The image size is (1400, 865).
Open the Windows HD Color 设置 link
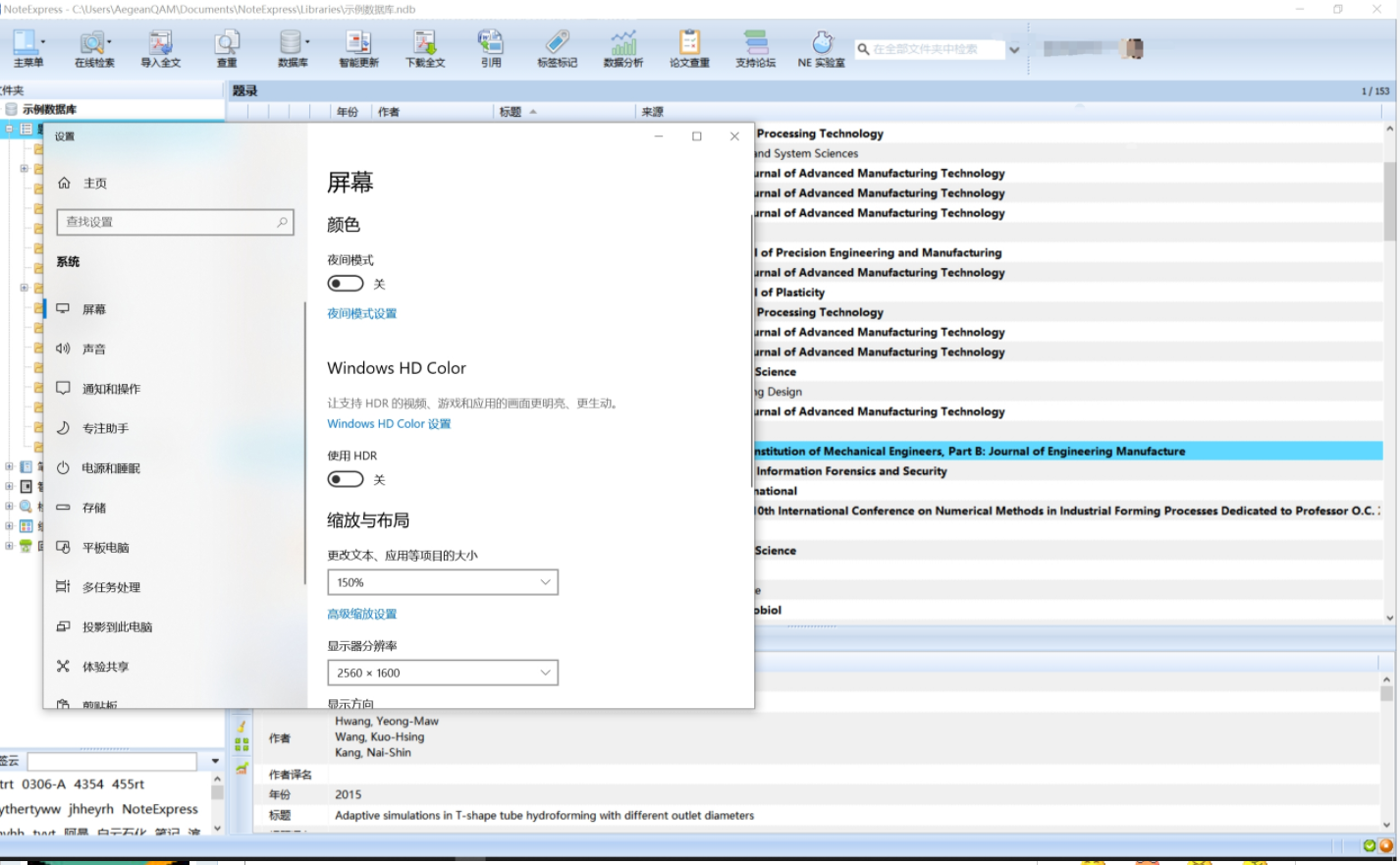(389, 424)
